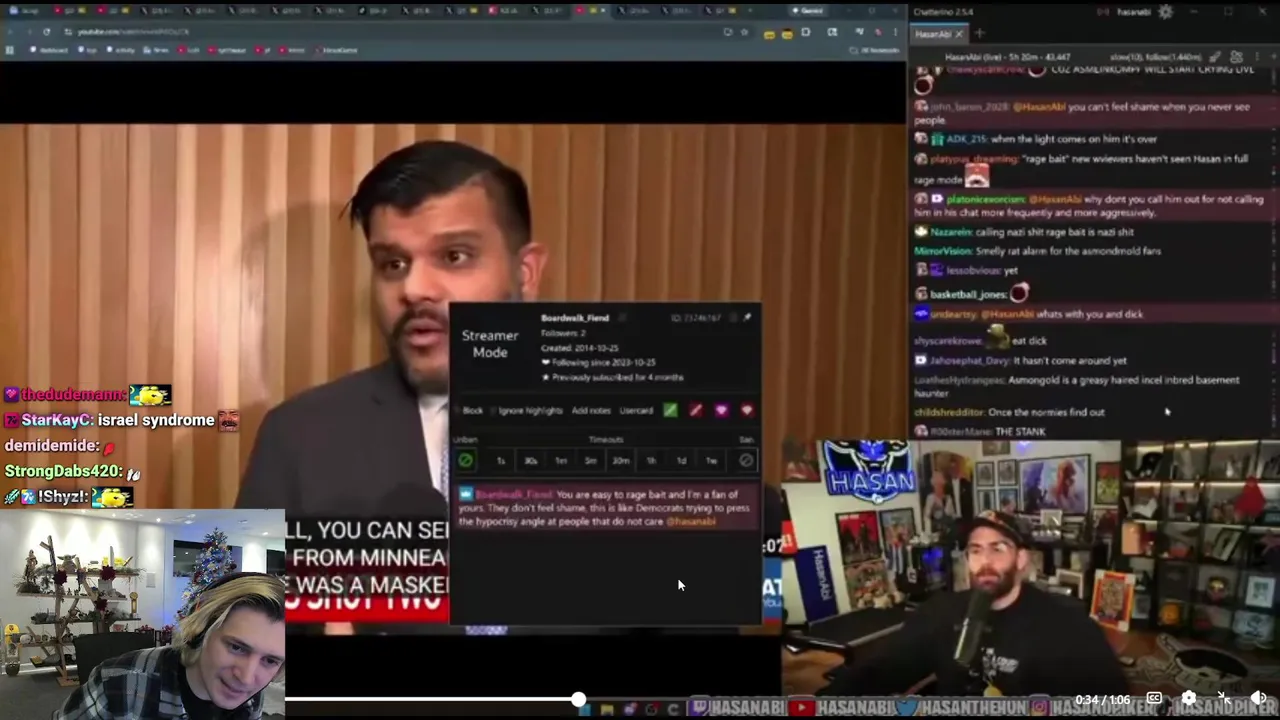Click the red diamond custom action icon
This screenshot has width=1280, height=720.
click(x=746, y=410)
